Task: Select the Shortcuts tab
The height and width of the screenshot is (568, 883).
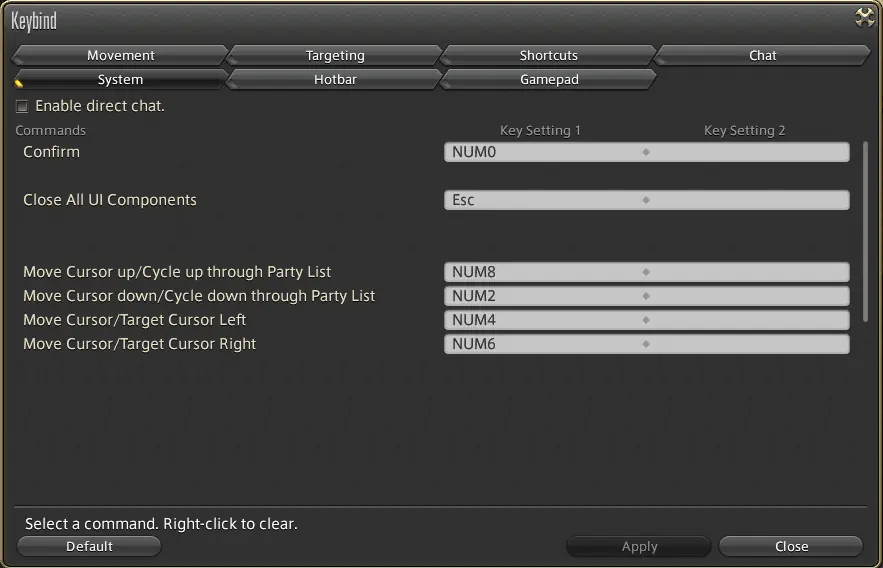Action: 548,55
